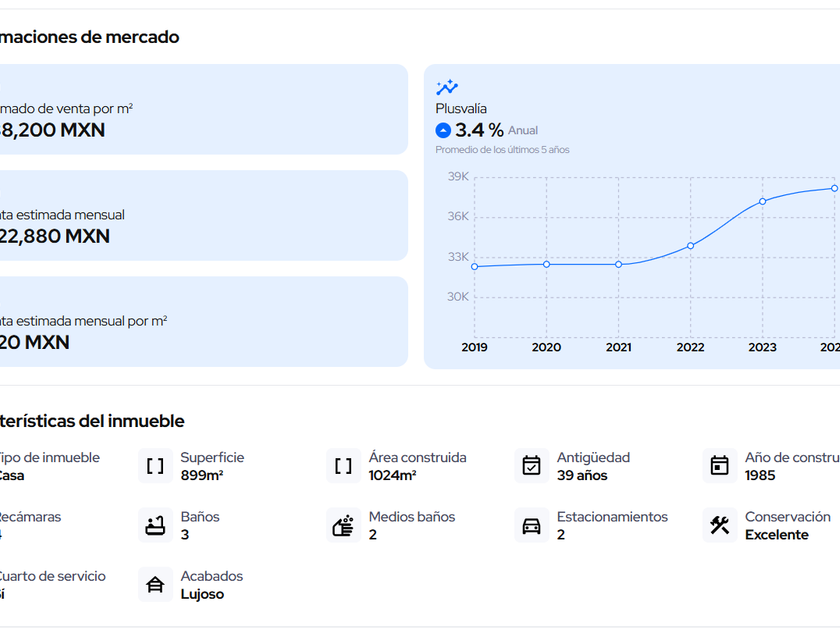This screenshot has width=840, height=630.
Task: Click the Baños bathtub icon
Action: [x=155, y=525]
